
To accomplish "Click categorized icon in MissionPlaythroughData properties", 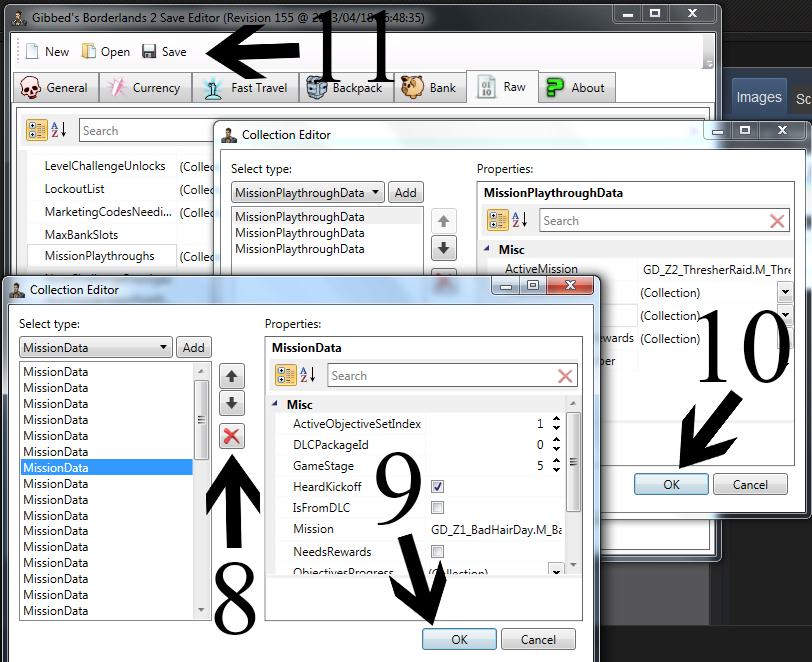I will [498, 220].
